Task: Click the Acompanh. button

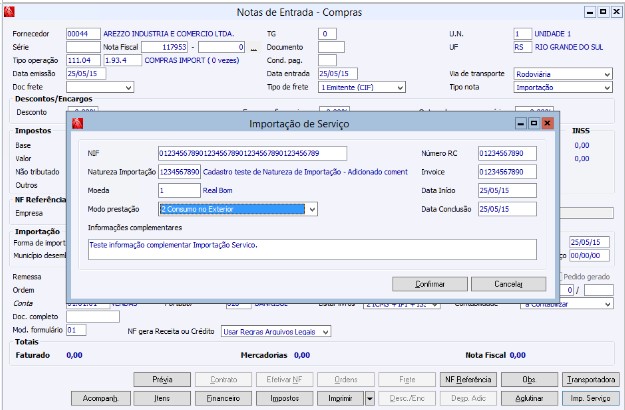Action: pyautogui.click(x=100, y=398)
